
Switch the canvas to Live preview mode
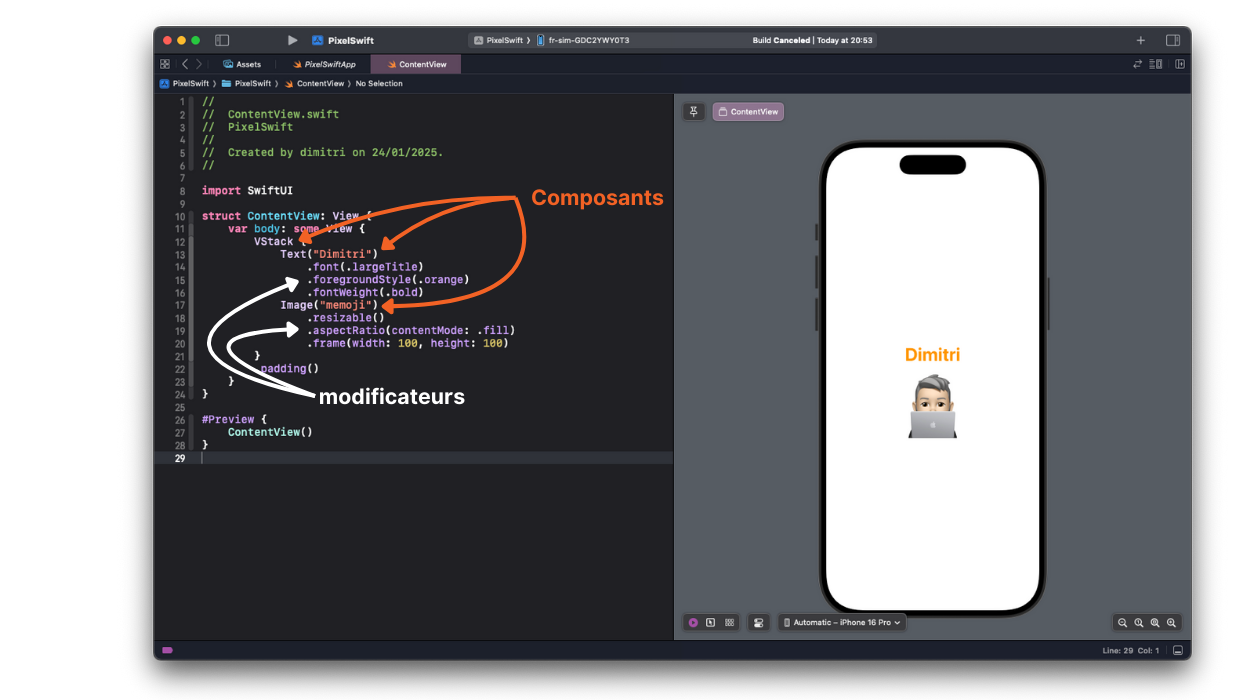coord(693,622)
